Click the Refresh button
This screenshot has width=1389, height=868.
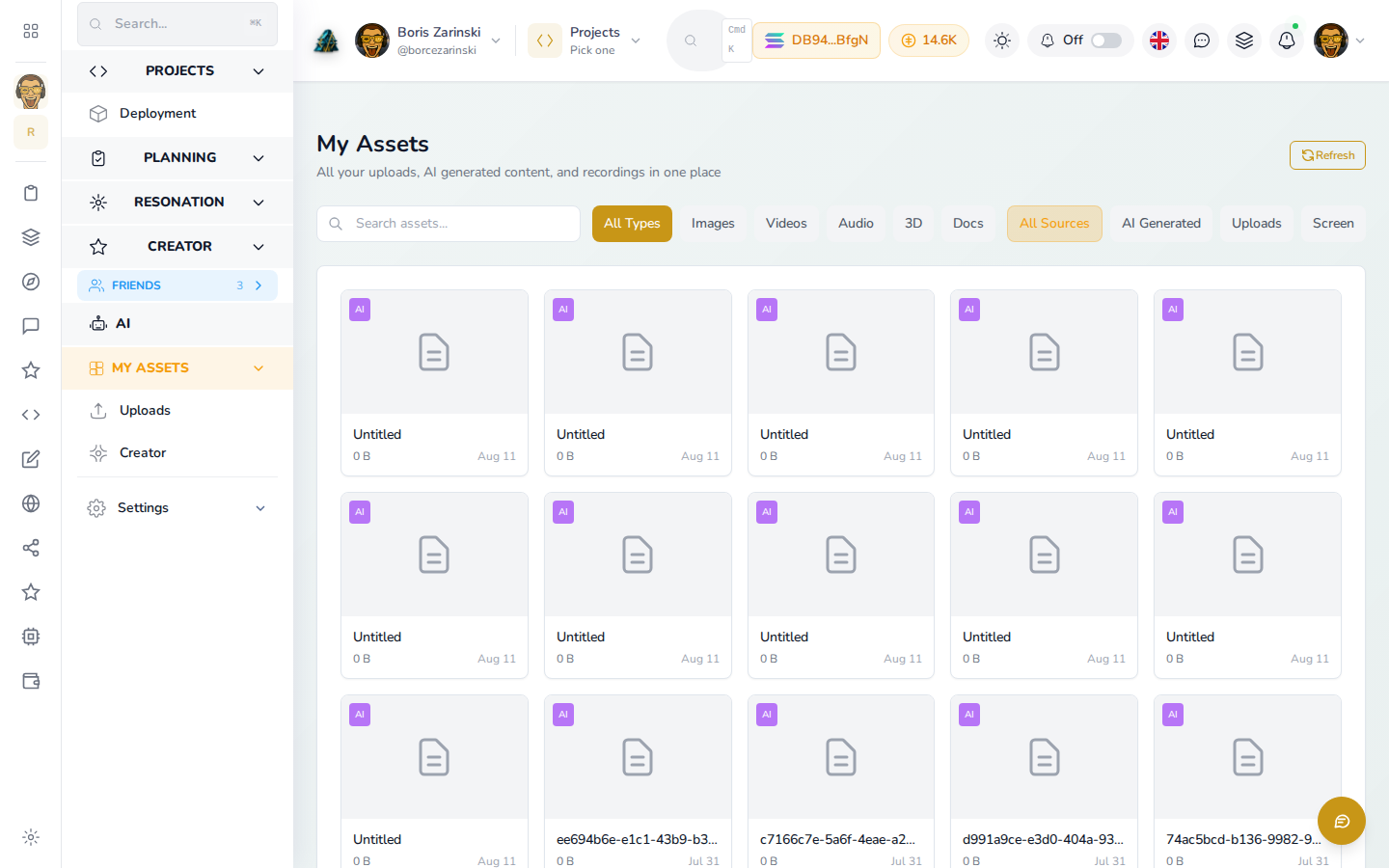pyautogui.click(x=1327, y=155)
